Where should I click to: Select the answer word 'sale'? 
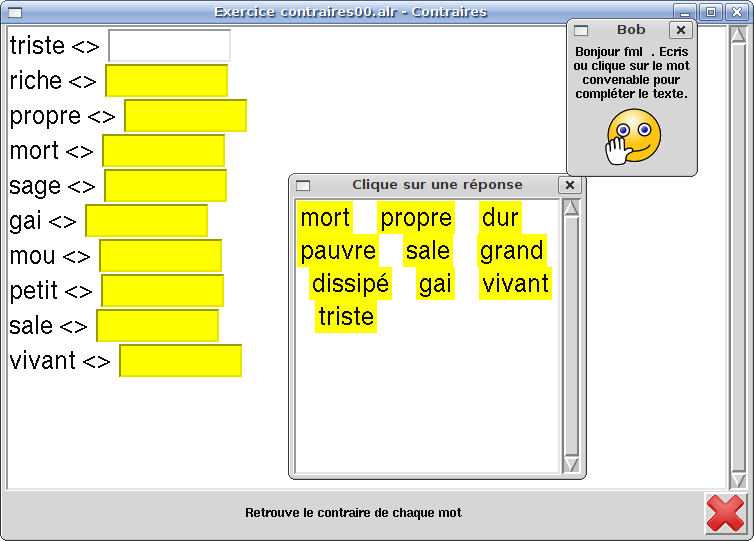[428, 251]
